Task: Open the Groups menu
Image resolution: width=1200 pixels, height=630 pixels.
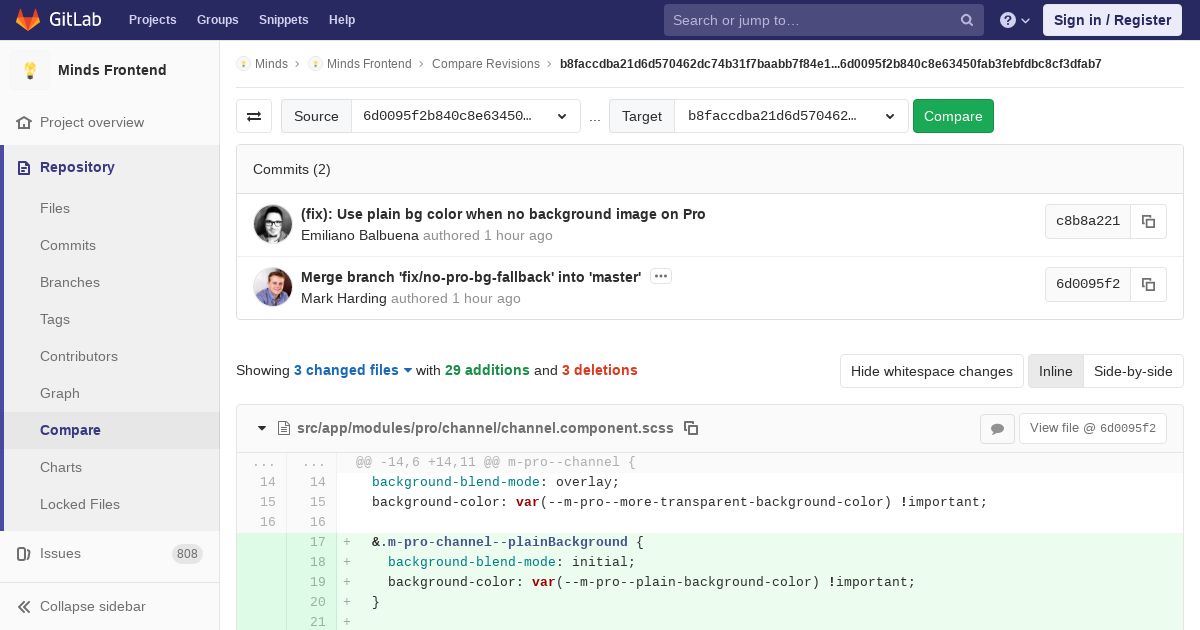Action: 217,20
